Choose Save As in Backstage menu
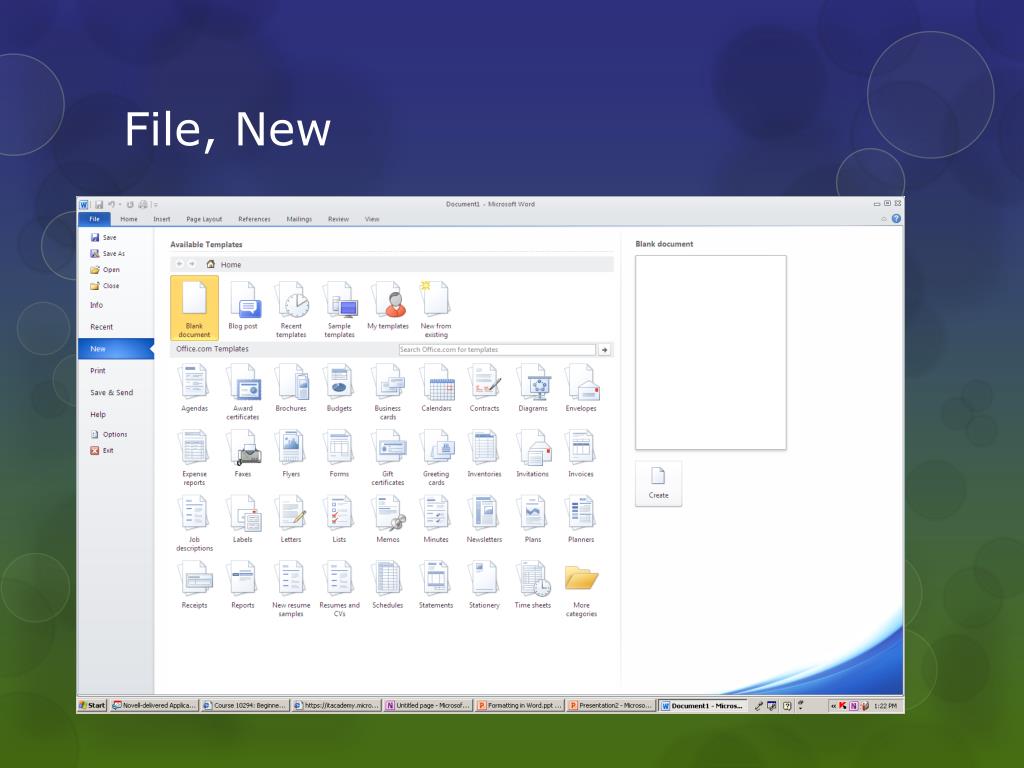The height and width of the screenshot is (768, 1024). coord(108,253)
